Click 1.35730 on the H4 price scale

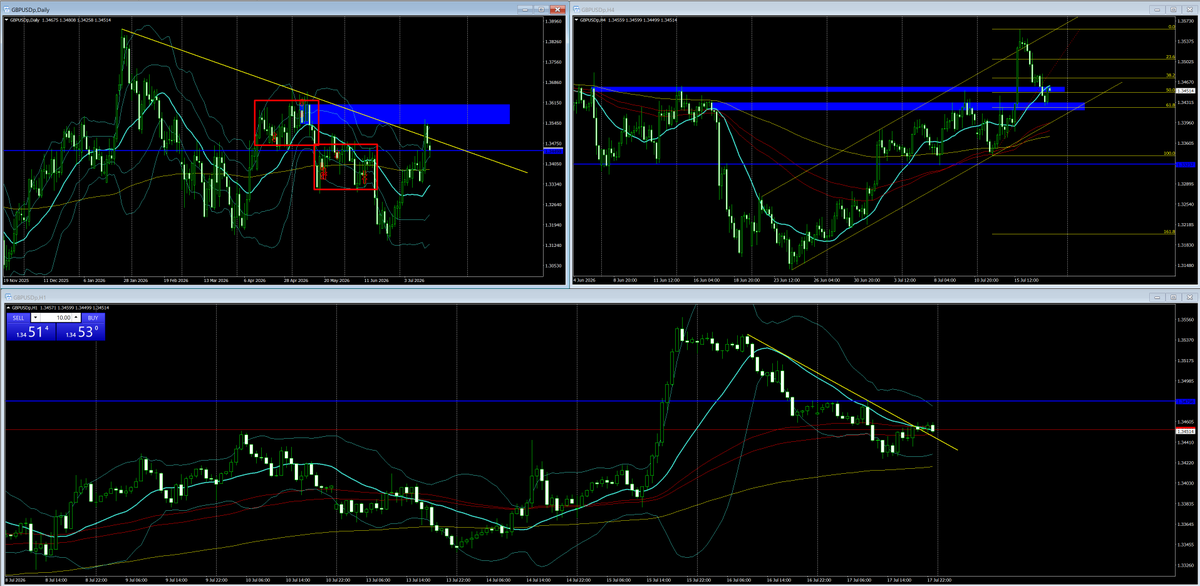(1187, 21)
